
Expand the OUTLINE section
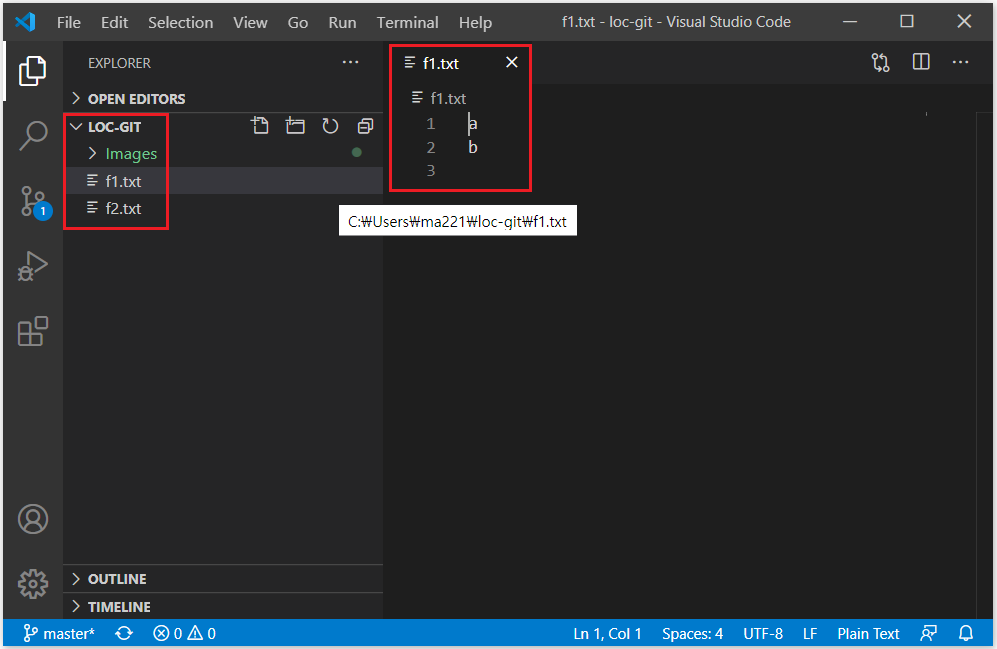tap(223, 578)
